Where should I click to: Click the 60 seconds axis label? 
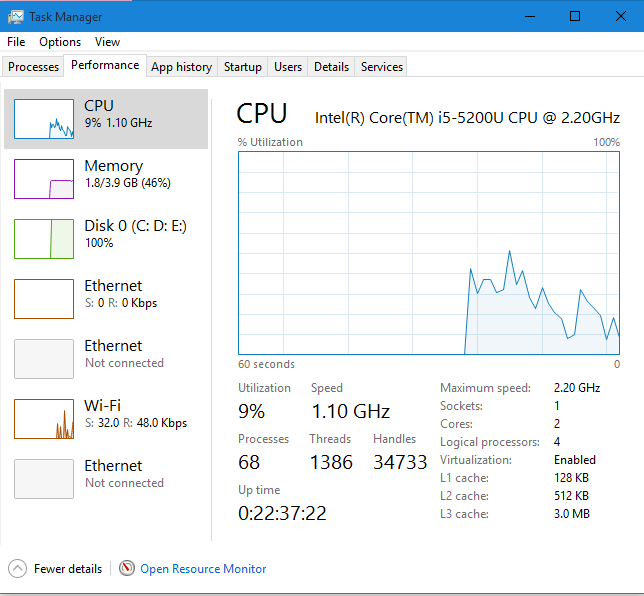coord(266,364)
